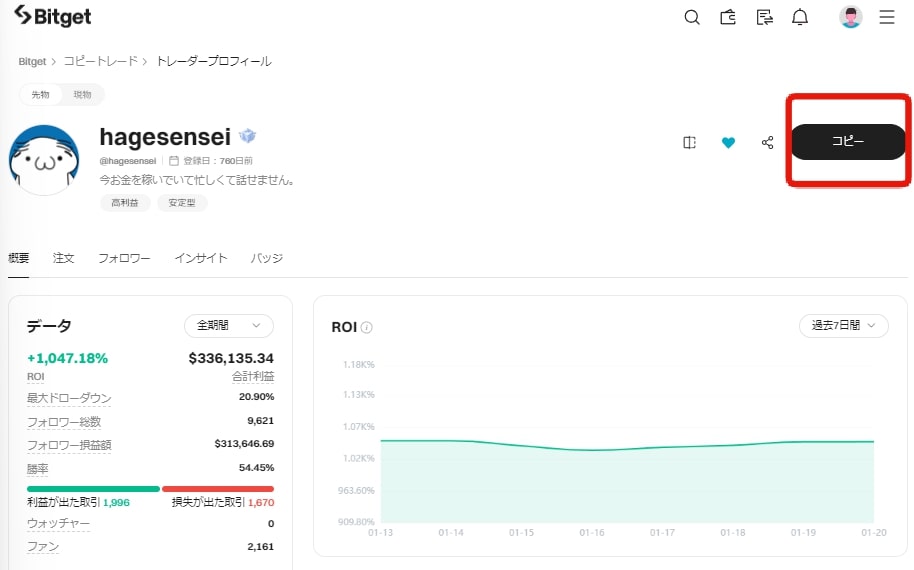Click the フォロワー総数 label
914x570 pixels.
coord(64,421)
